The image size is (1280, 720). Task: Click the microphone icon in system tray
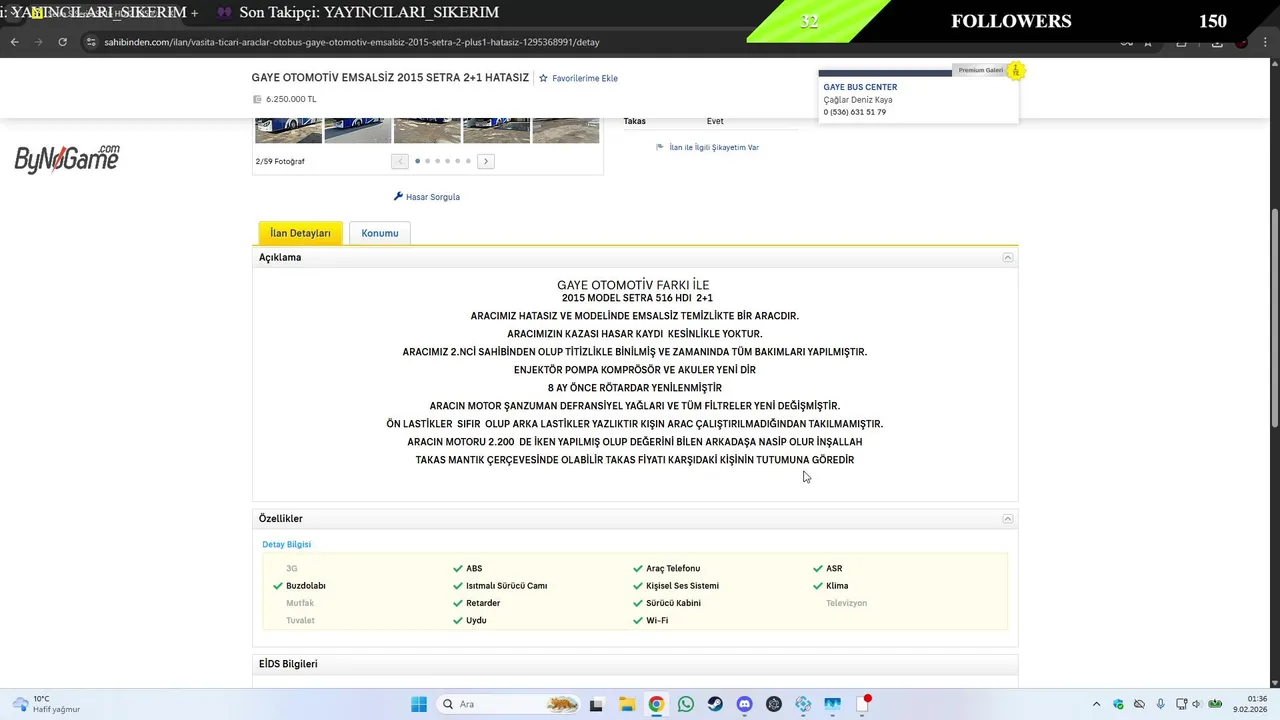[x=1160, y=704]
